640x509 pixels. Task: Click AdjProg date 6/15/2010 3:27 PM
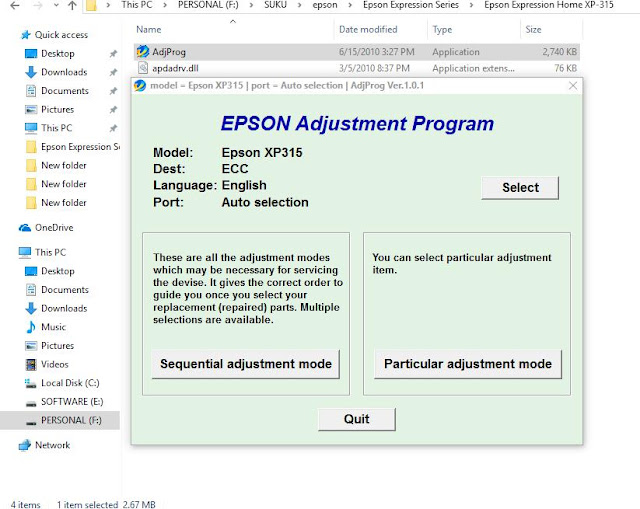(x=376, y=52)
